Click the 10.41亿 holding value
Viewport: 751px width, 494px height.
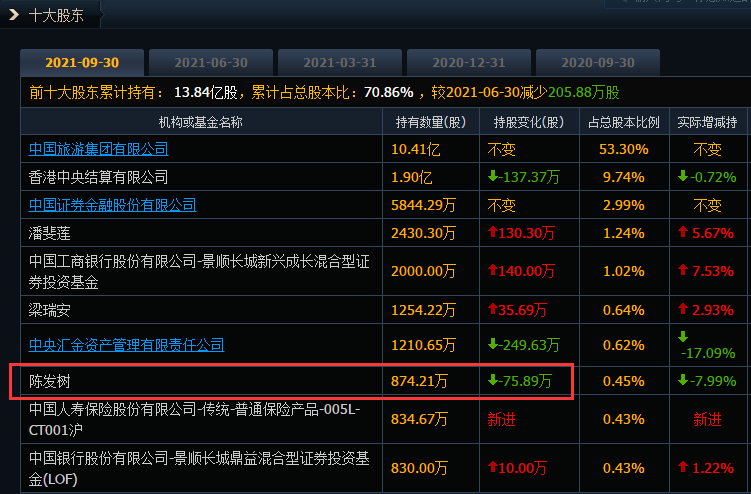(x=416, y=149)
